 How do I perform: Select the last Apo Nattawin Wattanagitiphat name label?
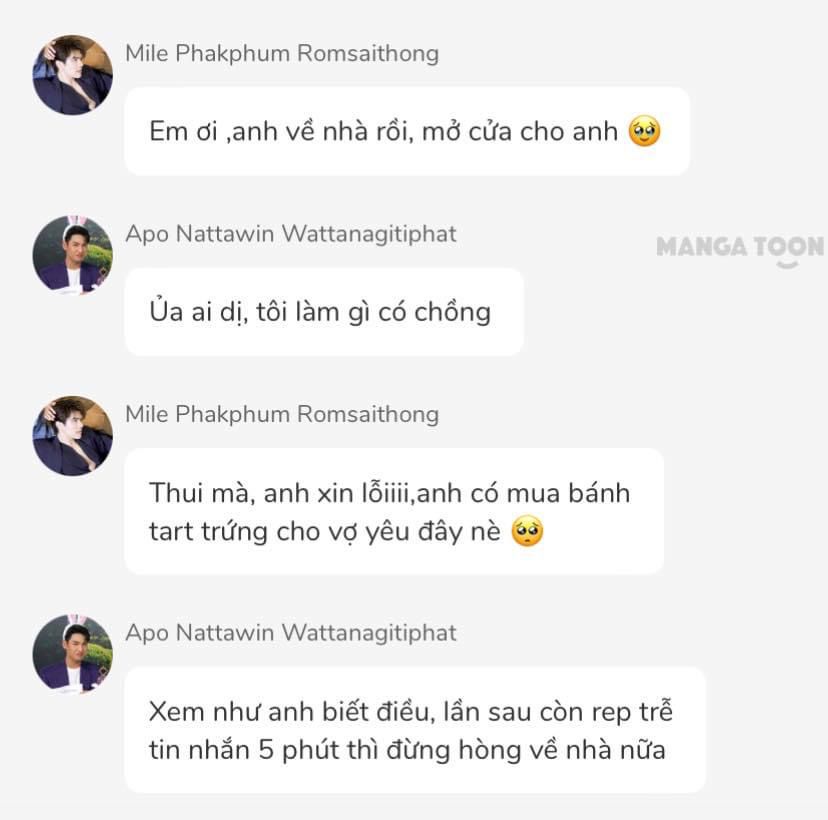(291, 633)
